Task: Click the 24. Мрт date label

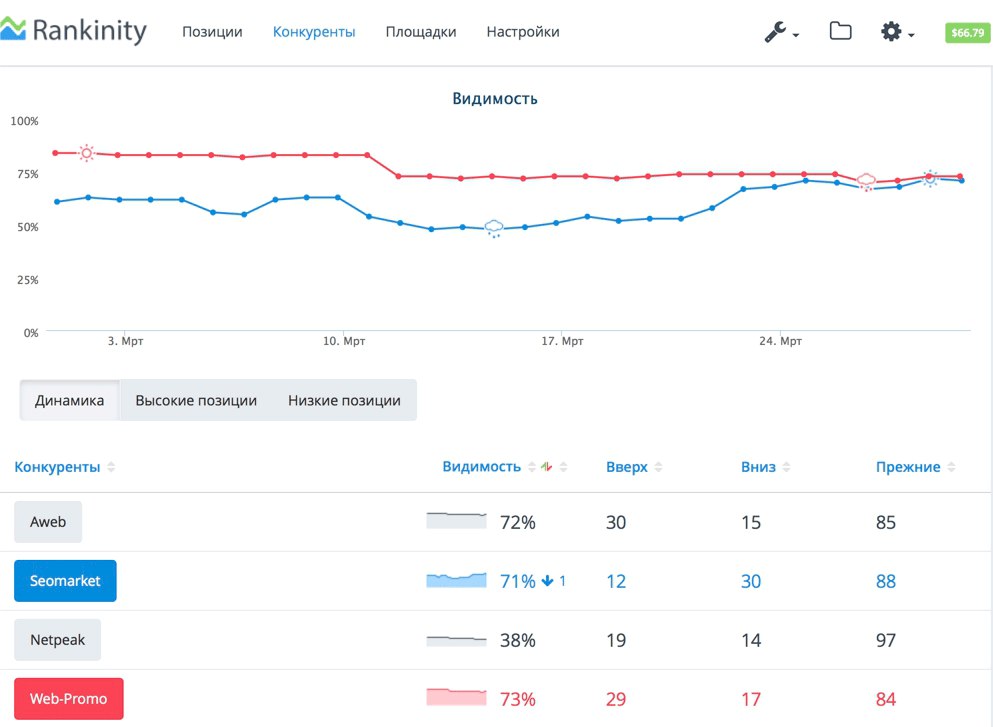Action: (780, 341)
